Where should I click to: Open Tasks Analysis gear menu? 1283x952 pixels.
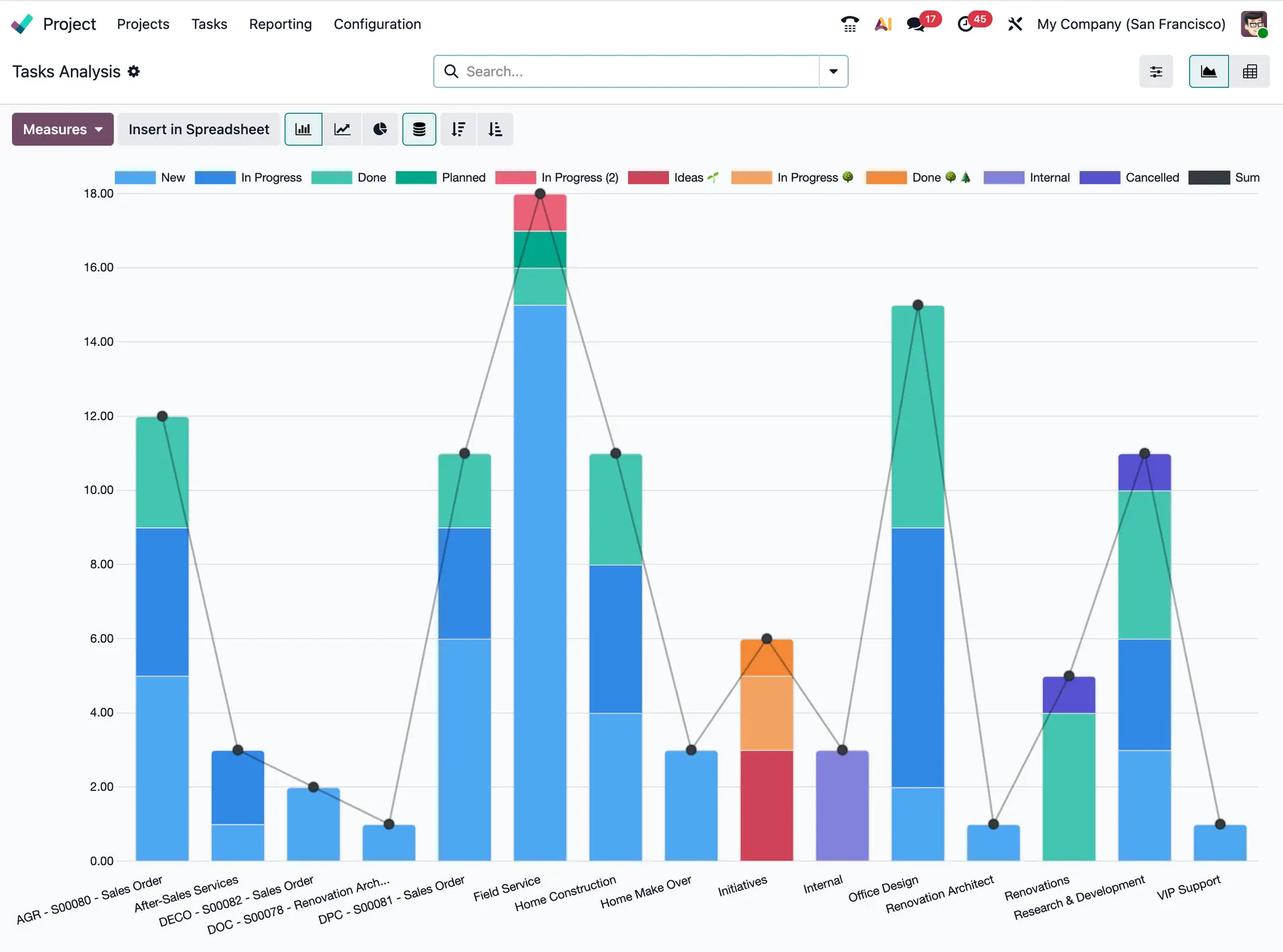pos(134,71)
